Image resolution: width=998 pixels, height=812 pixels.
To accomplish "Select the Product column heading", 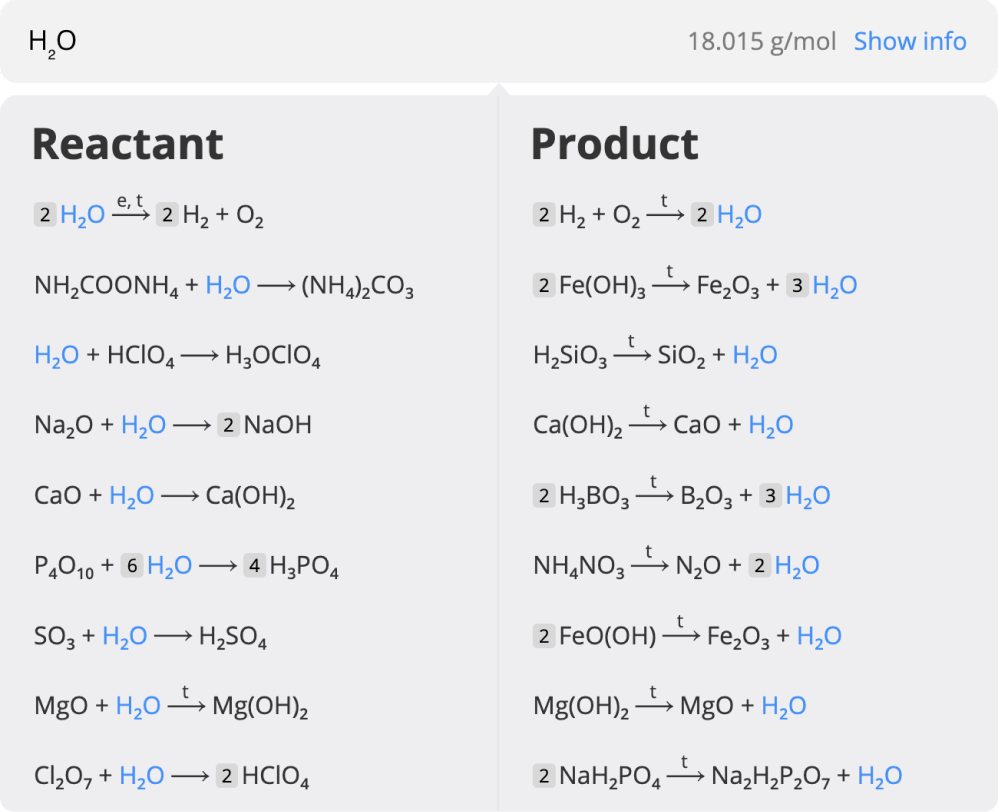I will tap(614, 143).
